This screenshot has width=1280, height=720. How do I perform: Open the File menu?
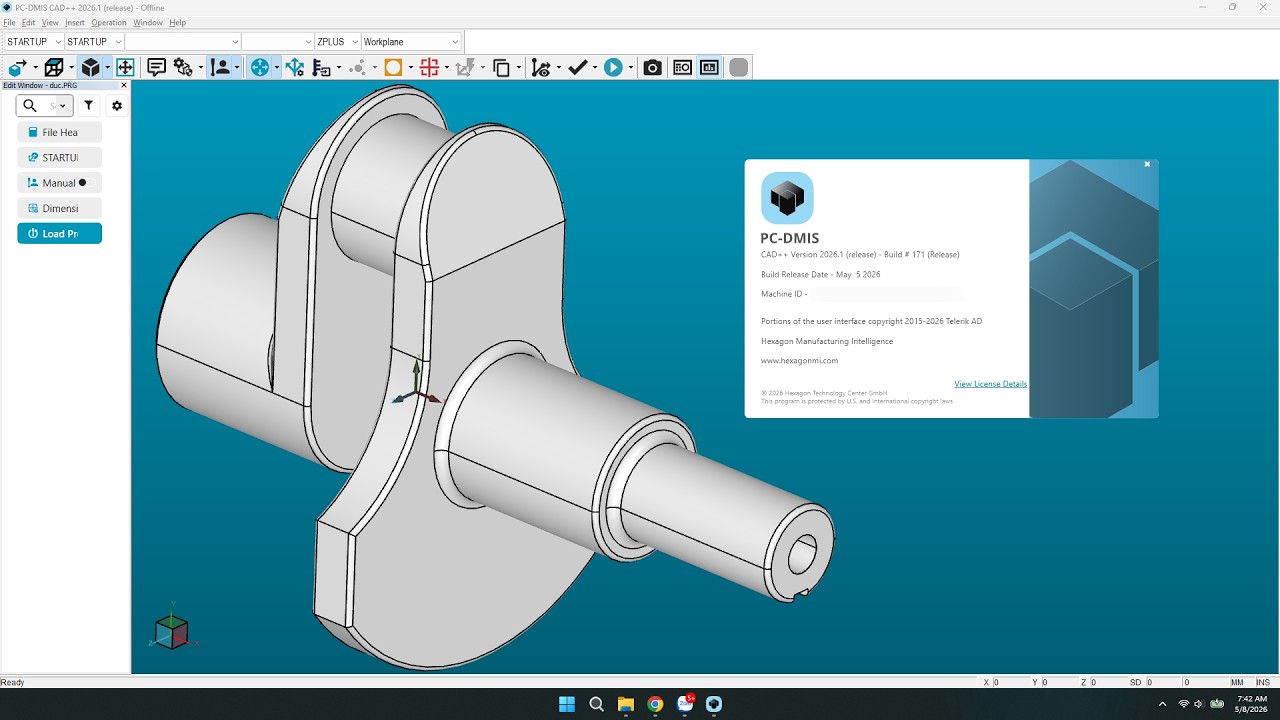(x=9, y=22)
